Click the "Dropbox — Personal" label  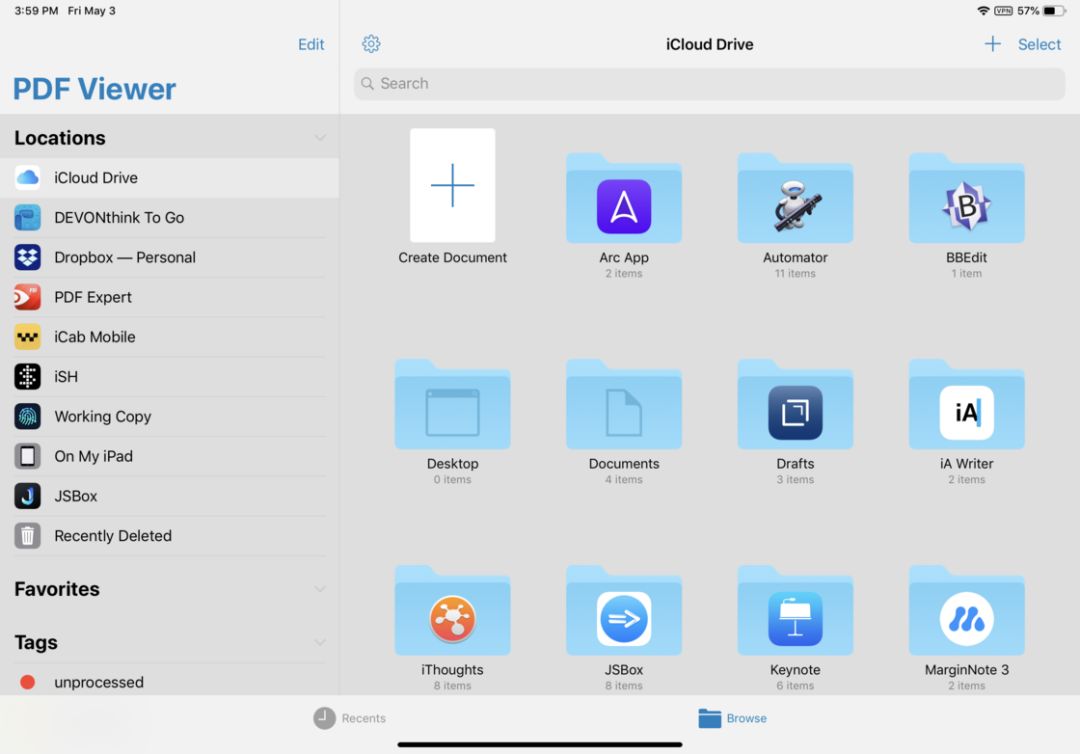tap(125, 258)
